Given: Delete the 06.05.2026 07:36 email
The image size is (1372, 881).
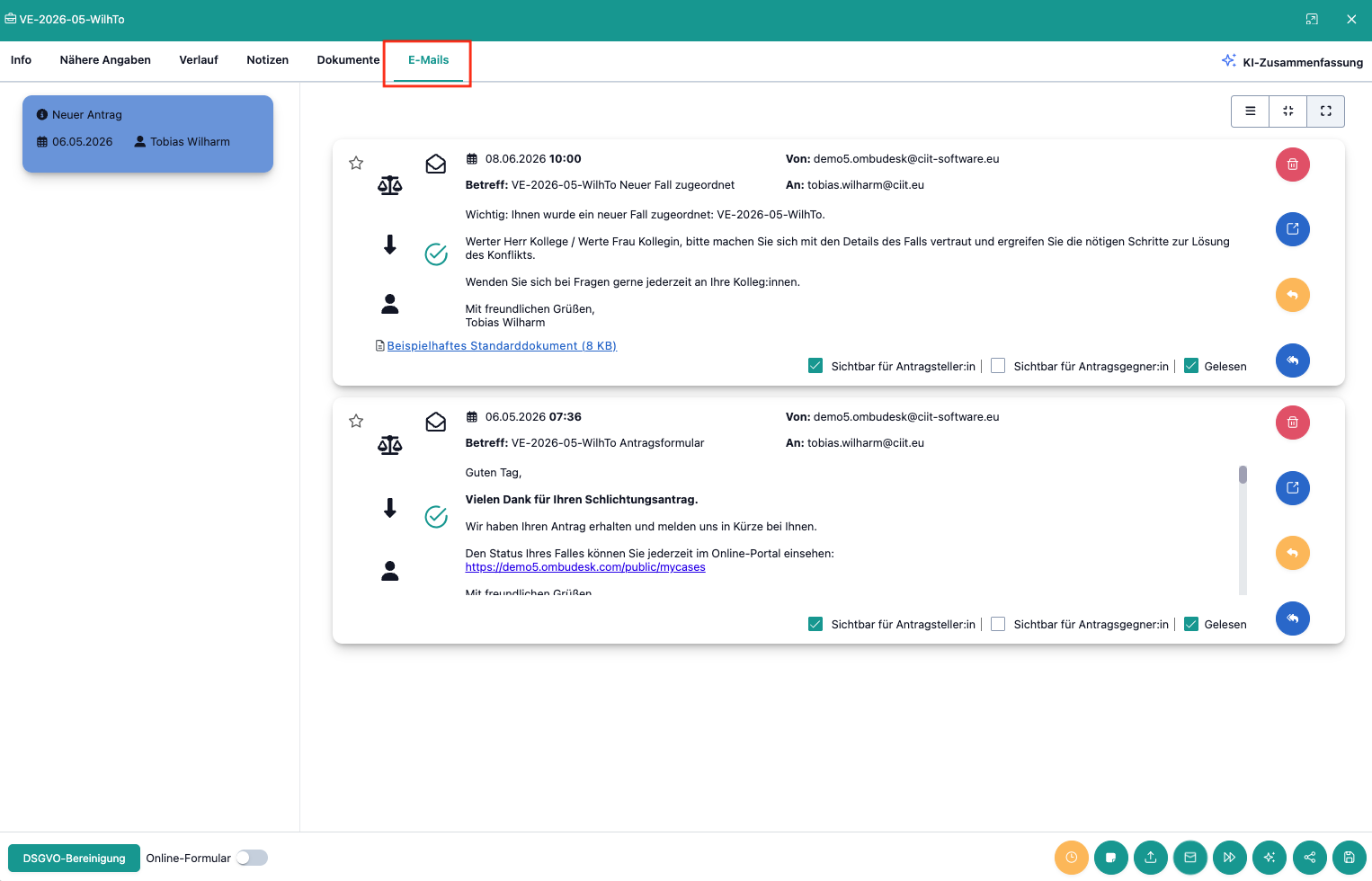Looking at the screenshot, I should (x=1292, y=423).
